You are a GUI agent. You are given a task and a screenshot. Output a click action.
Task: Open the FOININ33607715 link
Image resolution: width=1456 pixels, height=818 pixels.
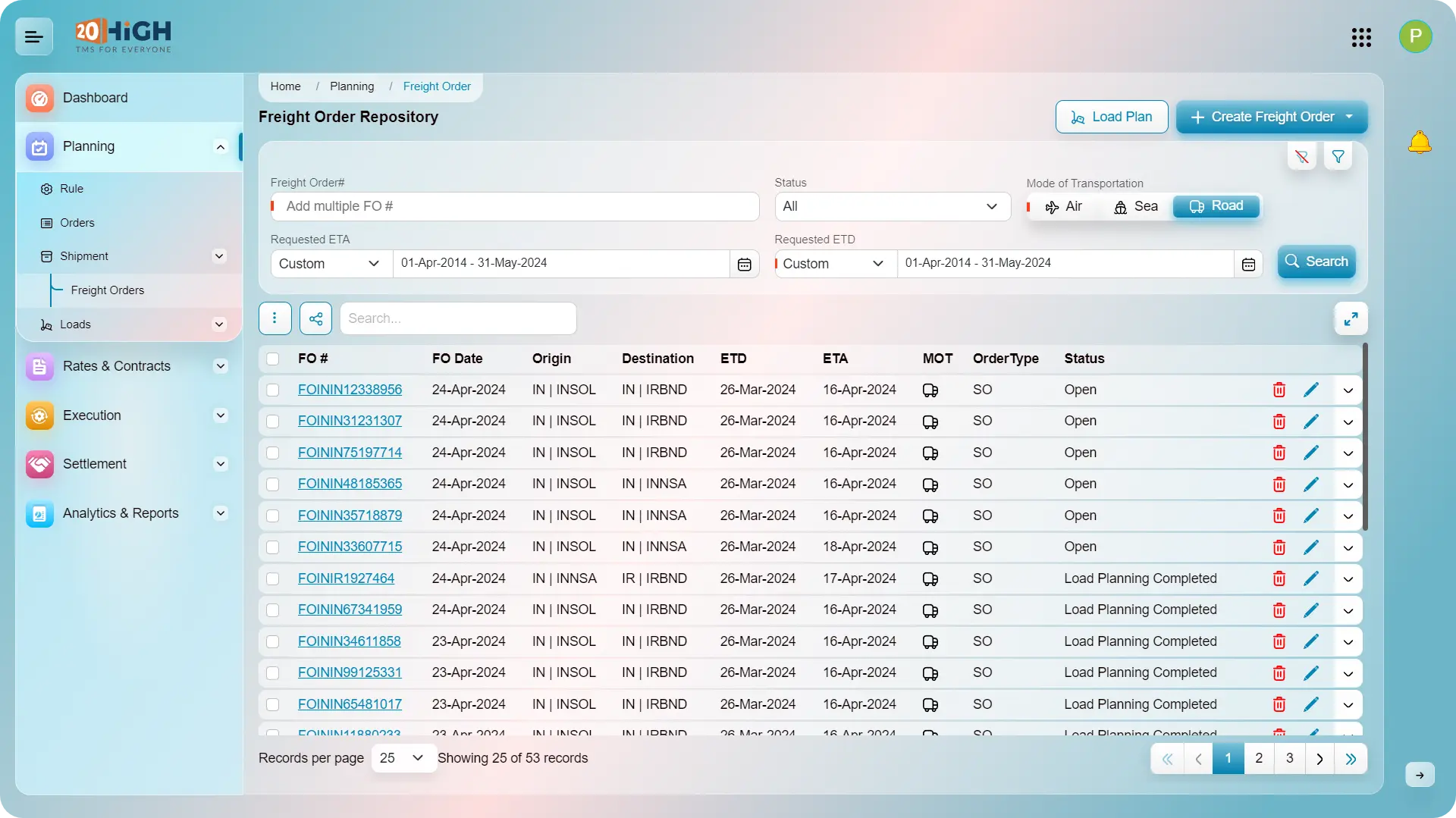(x=350, y=547)
